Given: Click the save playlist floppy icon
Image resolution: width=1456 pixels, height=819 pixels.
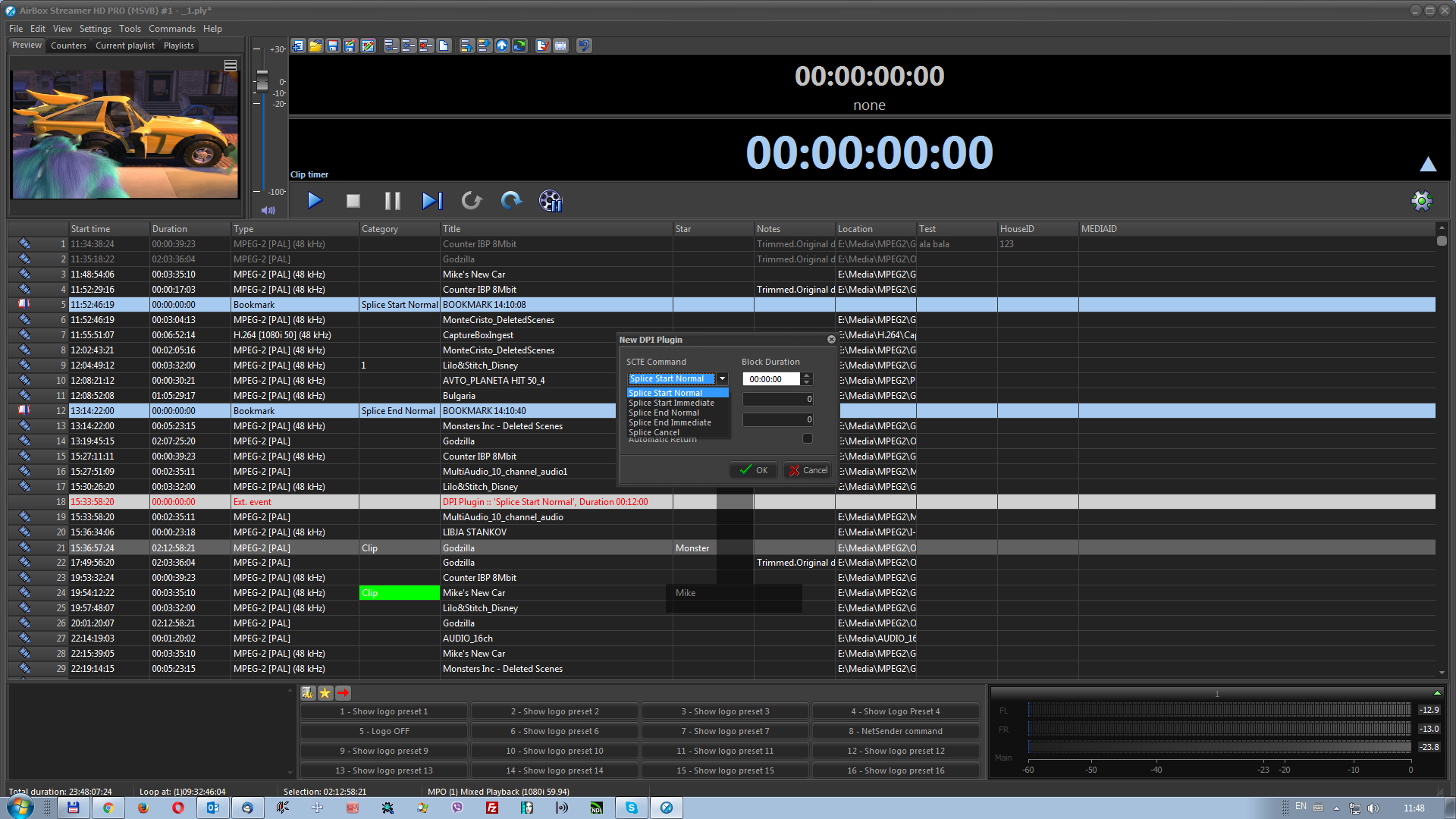Looking at the screenshot, I should (x=333, y=46).
